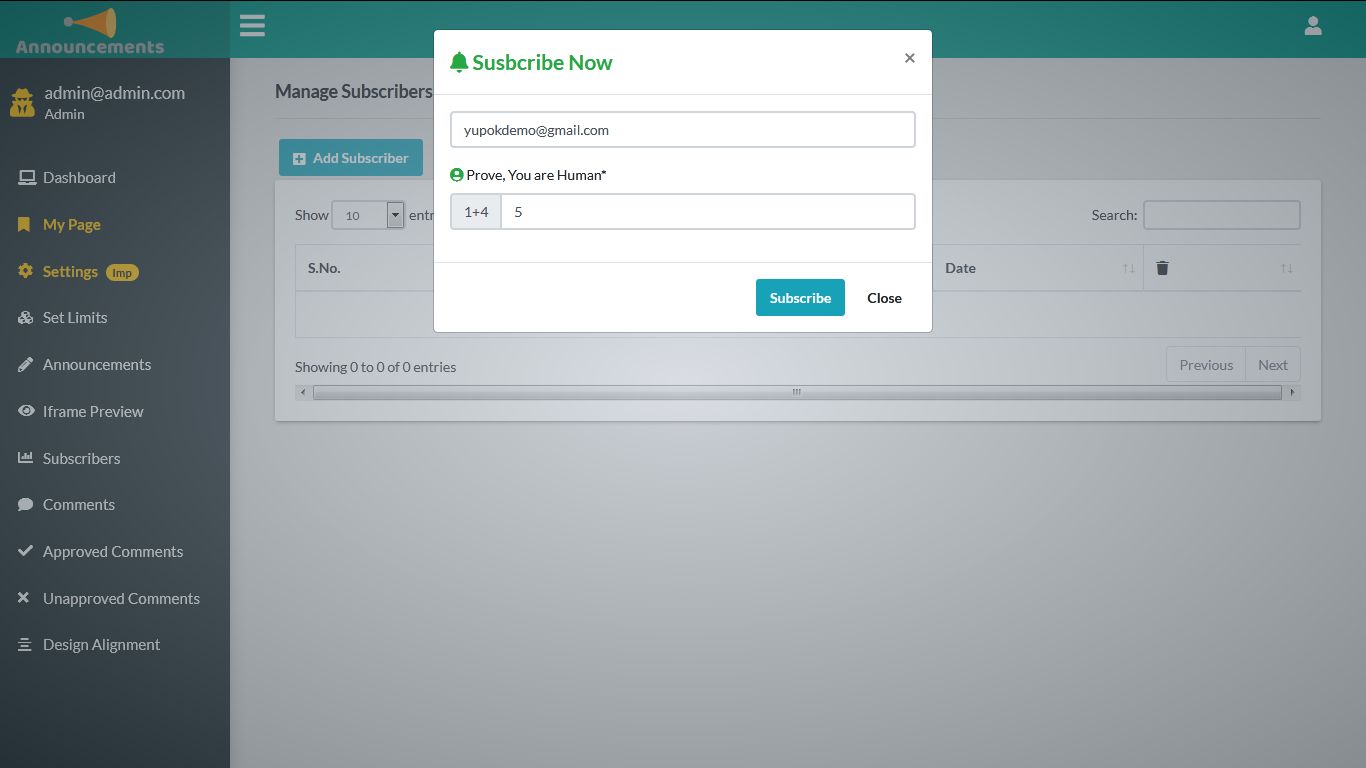Click the Iframe Preview eye icon
The width and height of the screenshot is (1366, 768).
(24, 411)
